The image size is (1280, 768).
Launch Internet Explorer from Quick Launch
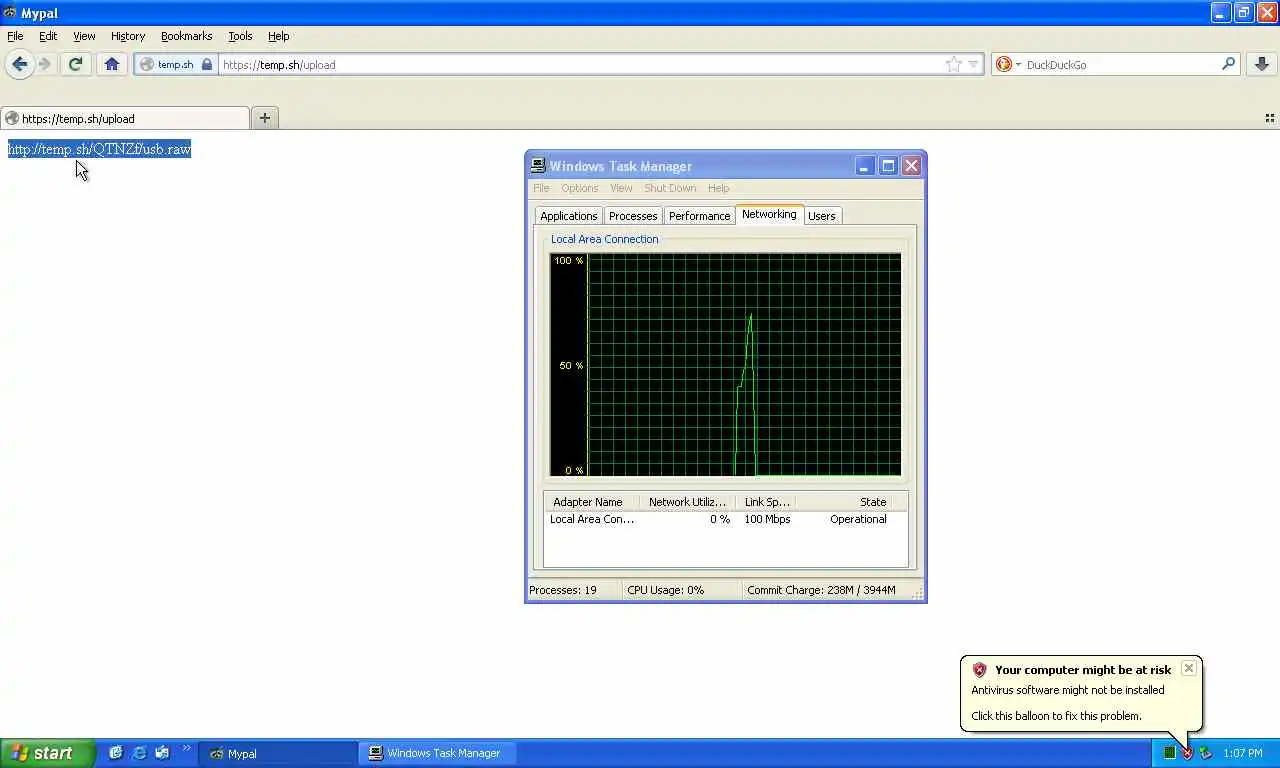click(139, 753)
